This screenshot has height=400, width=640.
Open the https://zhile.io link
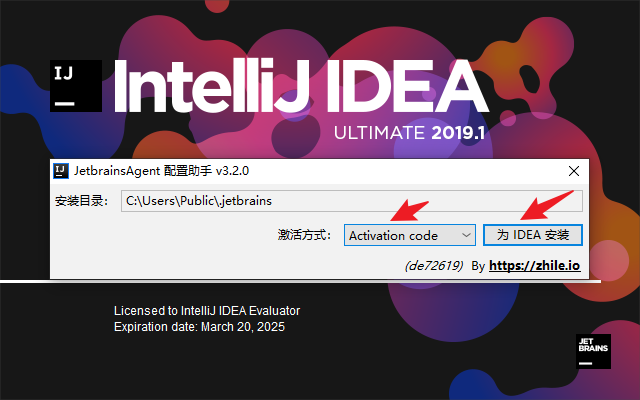(534, 266)
